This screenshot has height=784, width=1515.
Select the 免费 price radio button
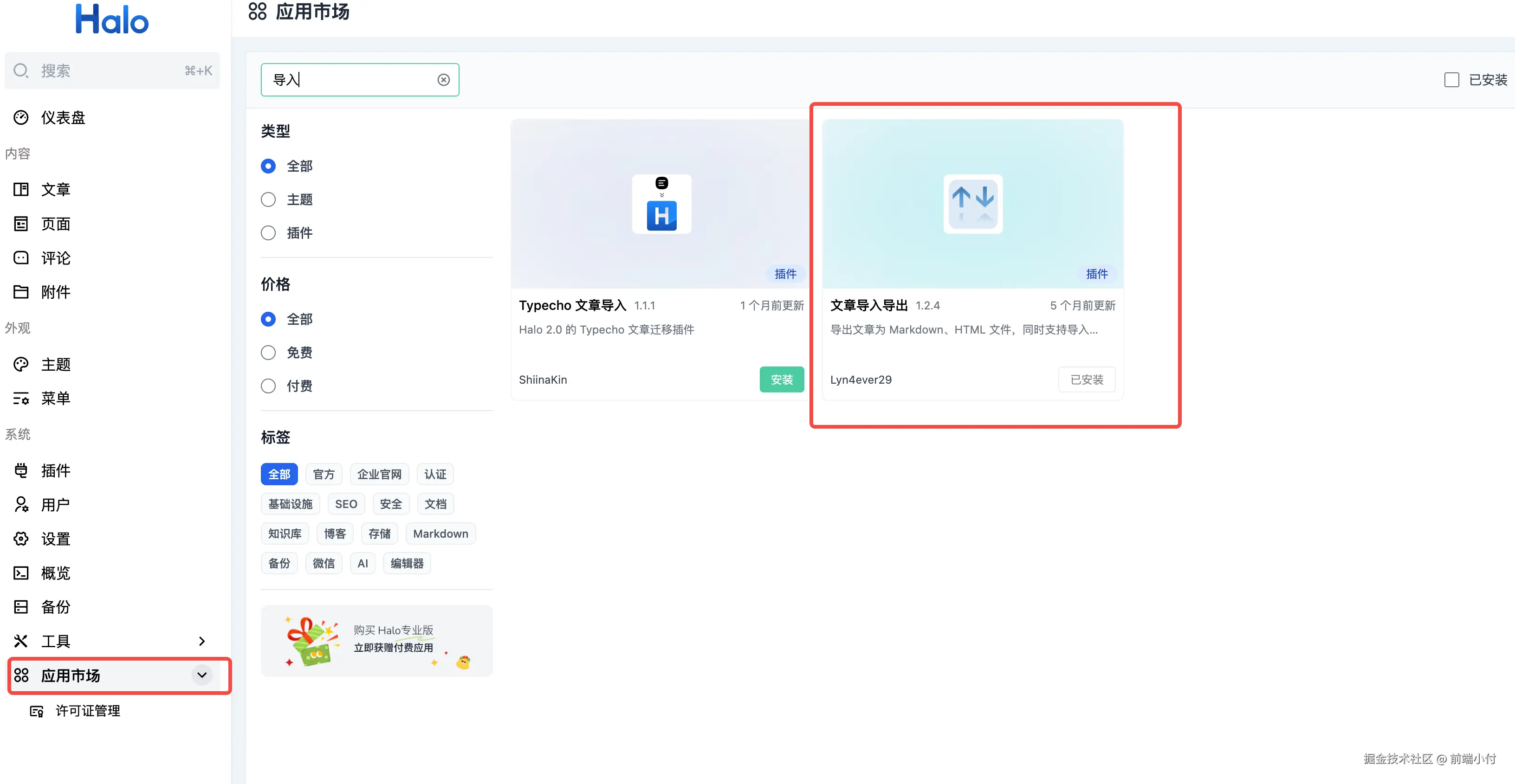(x=268, y=353)
